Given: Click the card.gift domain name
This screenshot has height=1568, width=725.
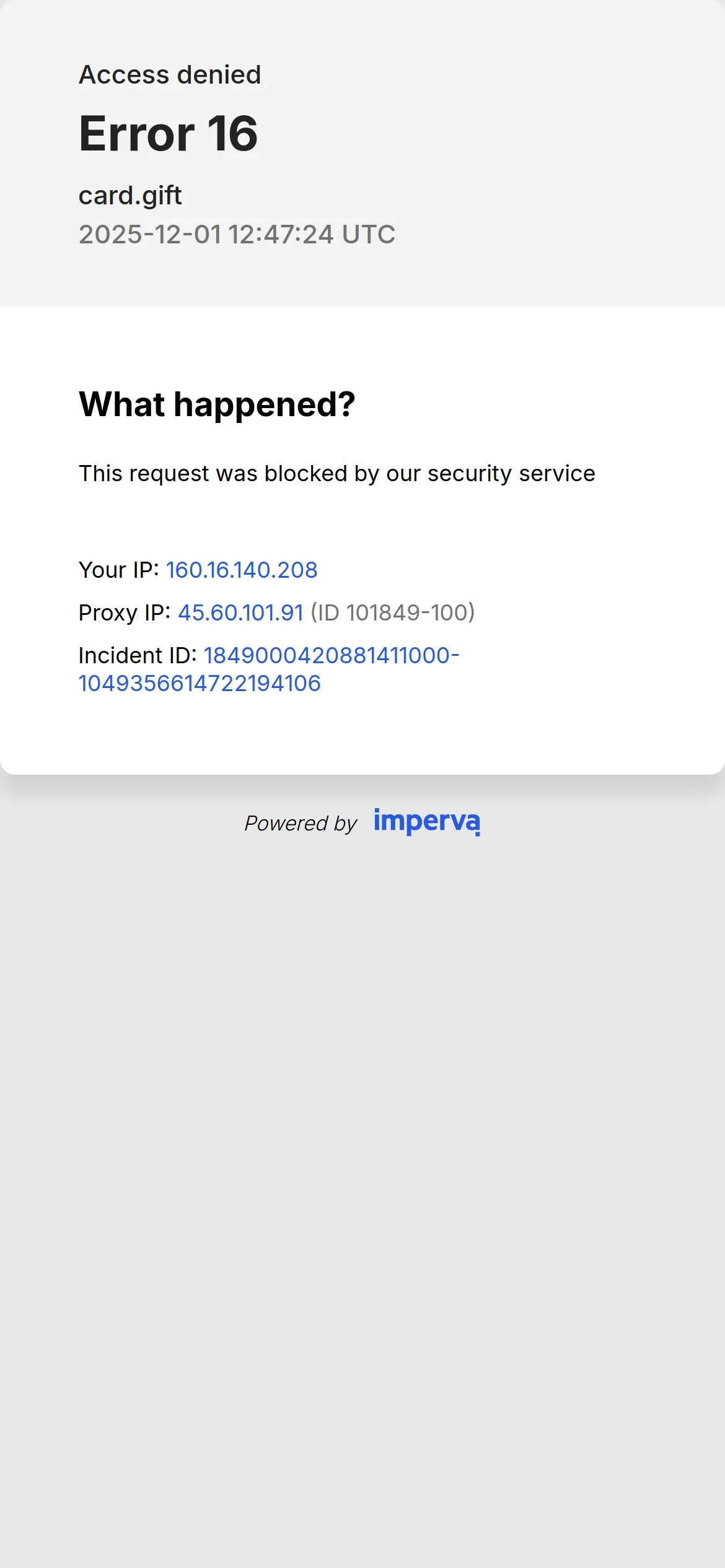Looking at the screenshot, I should 130,196.
